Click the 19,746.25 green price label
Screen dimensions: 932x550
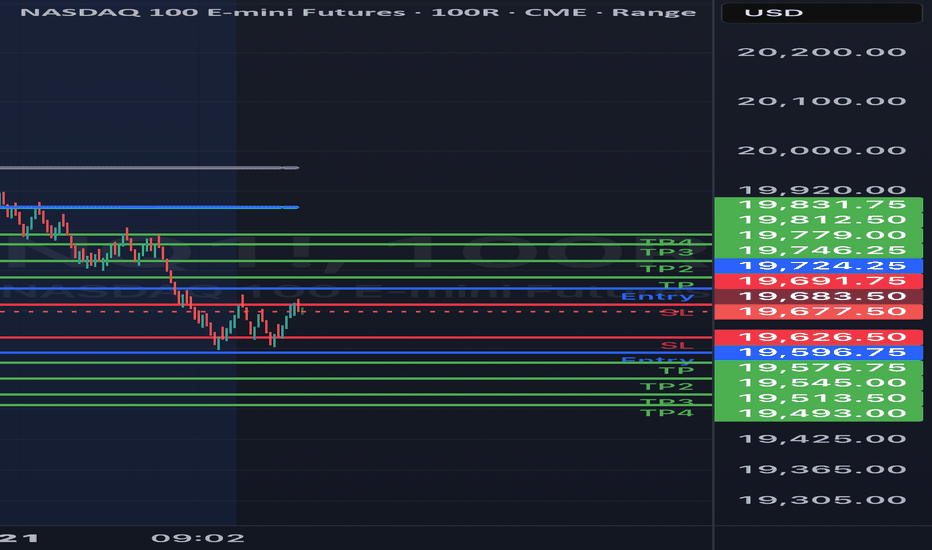(x=818, y=250)
